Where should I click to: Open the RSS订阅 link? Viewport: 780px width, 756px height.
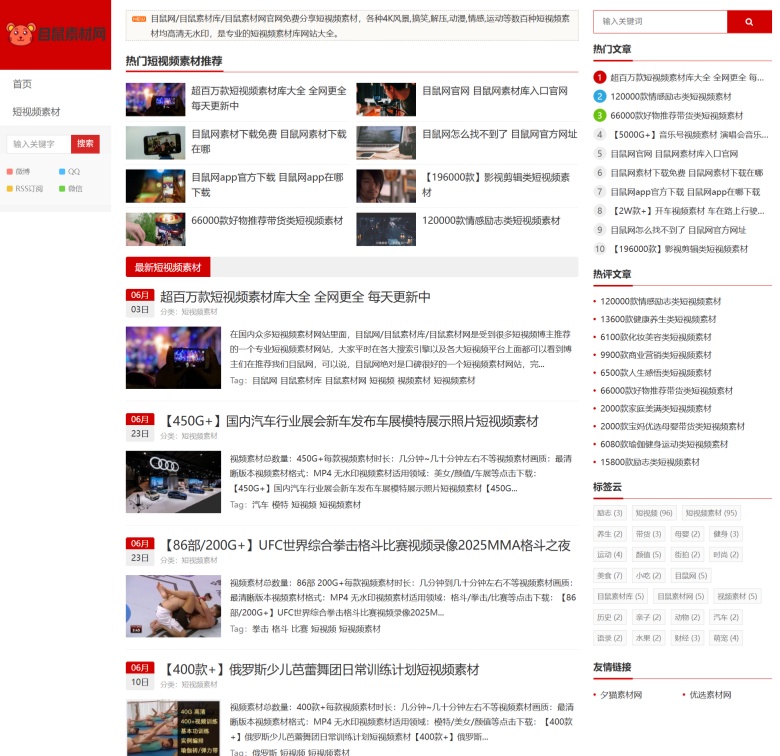coord(25,189)
